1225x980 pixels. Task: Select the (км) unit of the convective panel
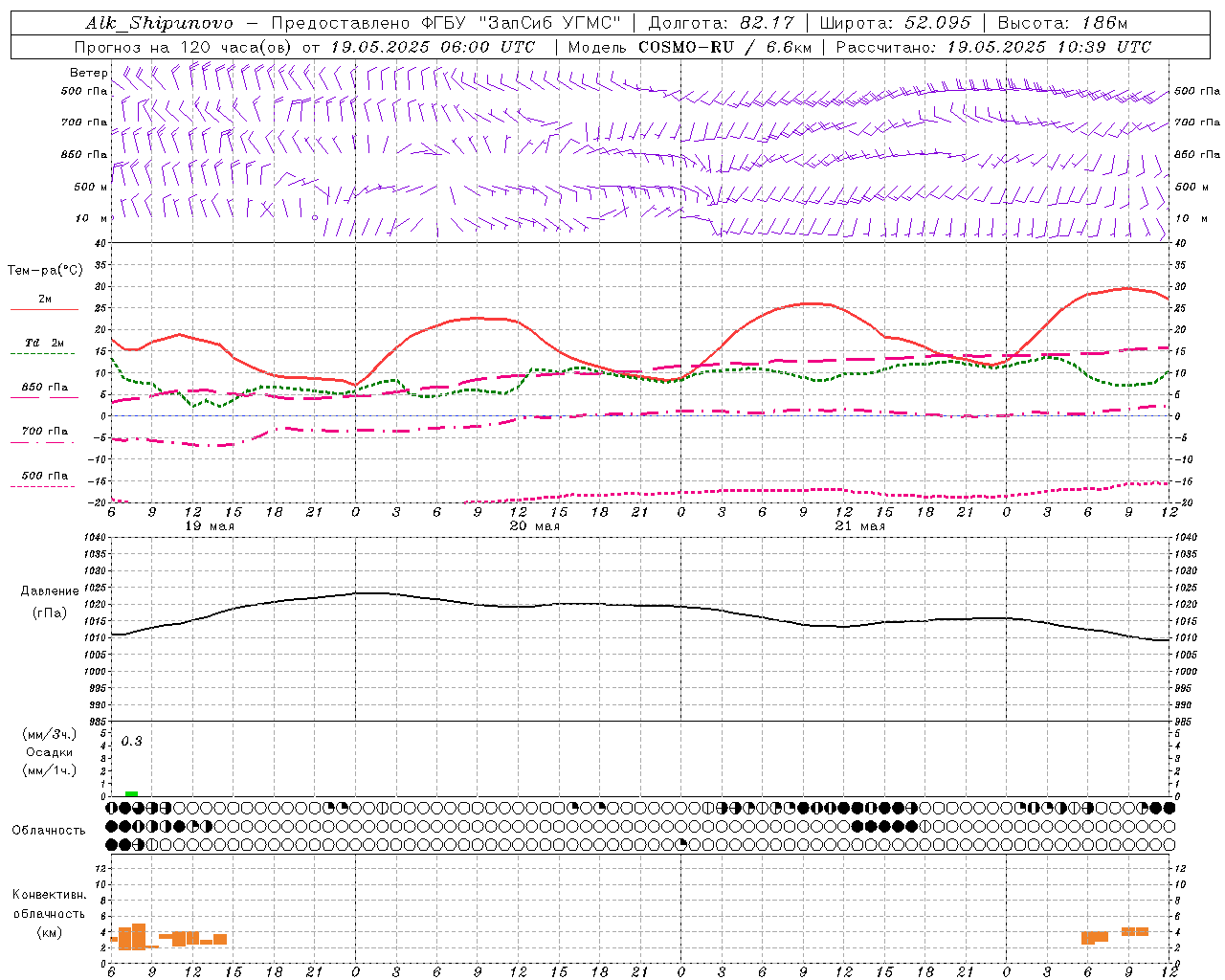[x=50, y=932]
